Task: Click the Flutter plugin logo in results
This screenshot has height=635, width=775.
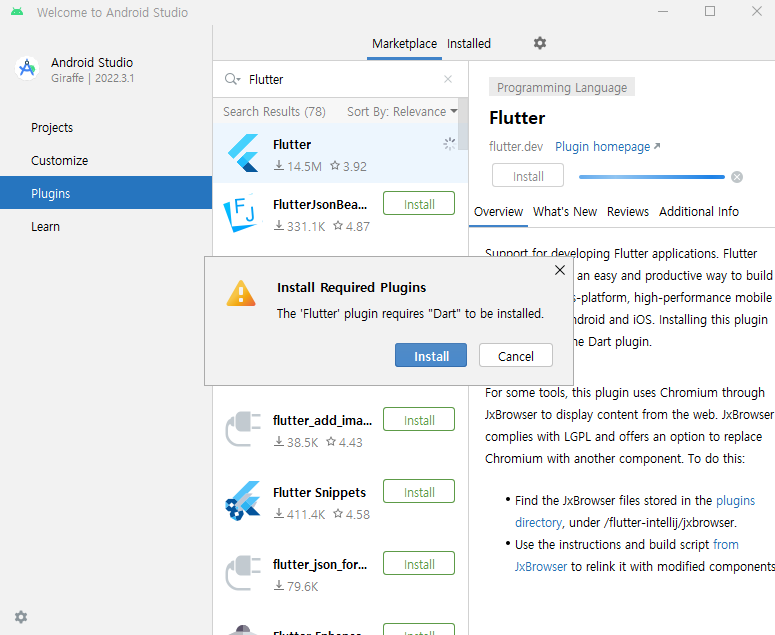Action: click(243, 154)
